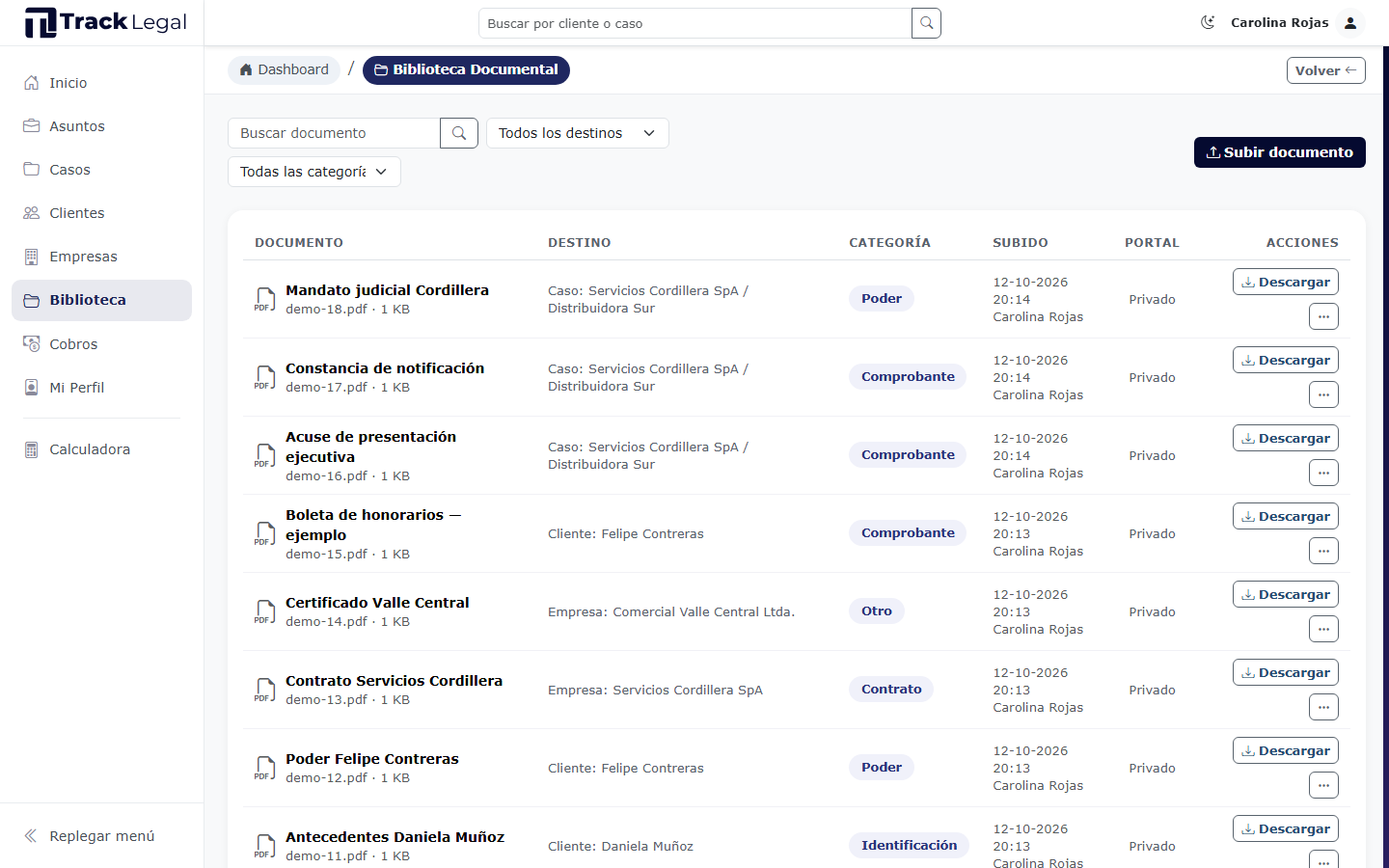Click PDF icon of Poder Felipe Contreras

264,768
